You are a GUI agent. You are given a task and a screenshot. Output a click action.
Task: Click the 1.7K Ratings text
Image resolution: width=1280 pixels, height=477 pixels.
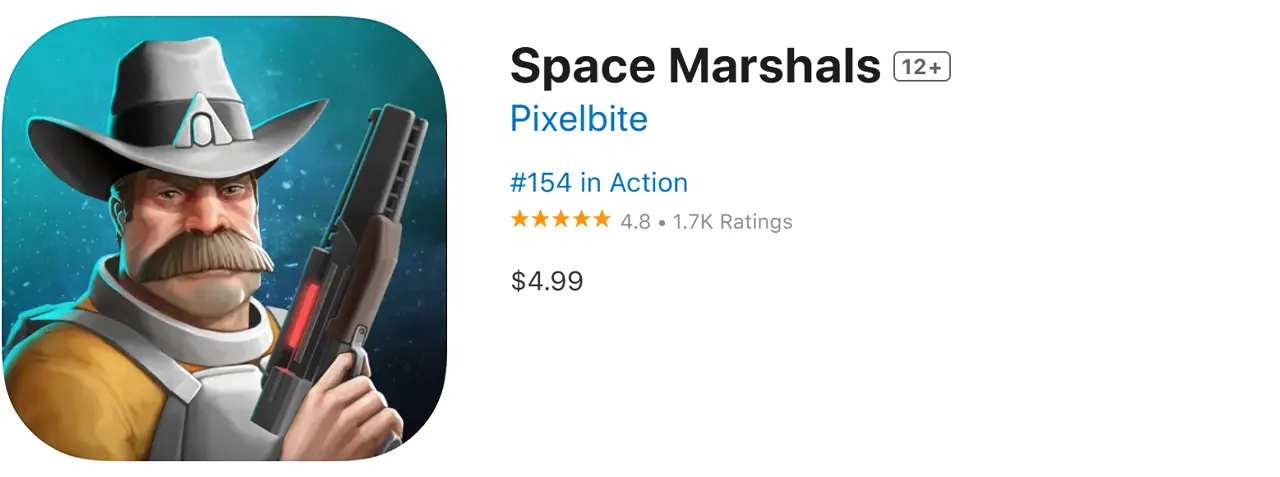pos(732,222)
